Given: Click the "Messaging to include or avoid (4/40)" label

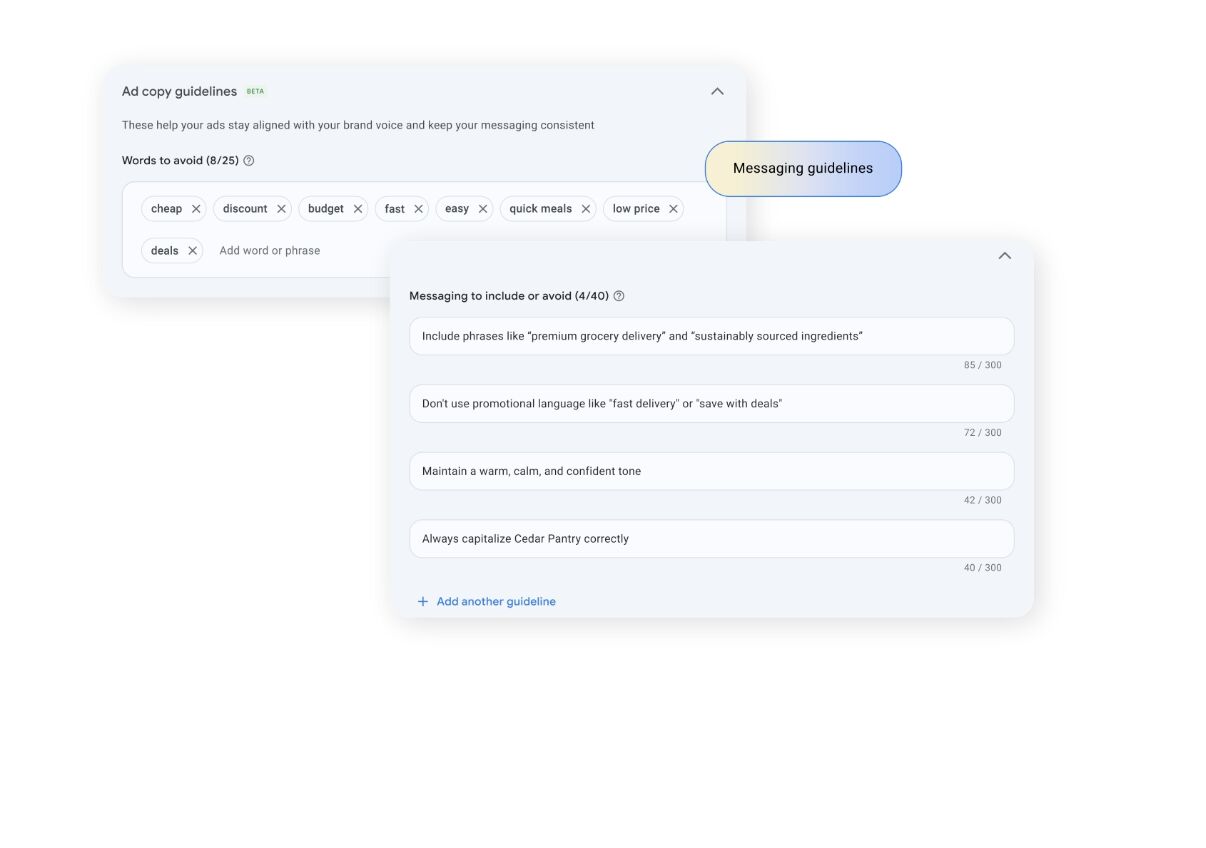Looking at the screenshot, I should point(509,296).
